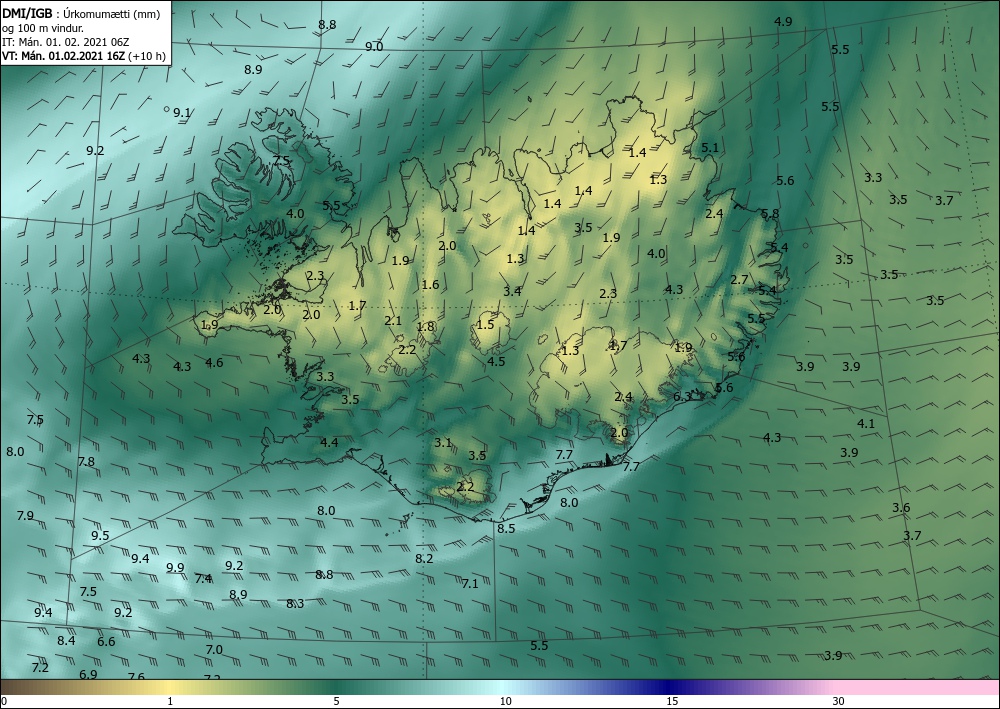Click the 9.1 value near the small island

[x=182, y=113]
